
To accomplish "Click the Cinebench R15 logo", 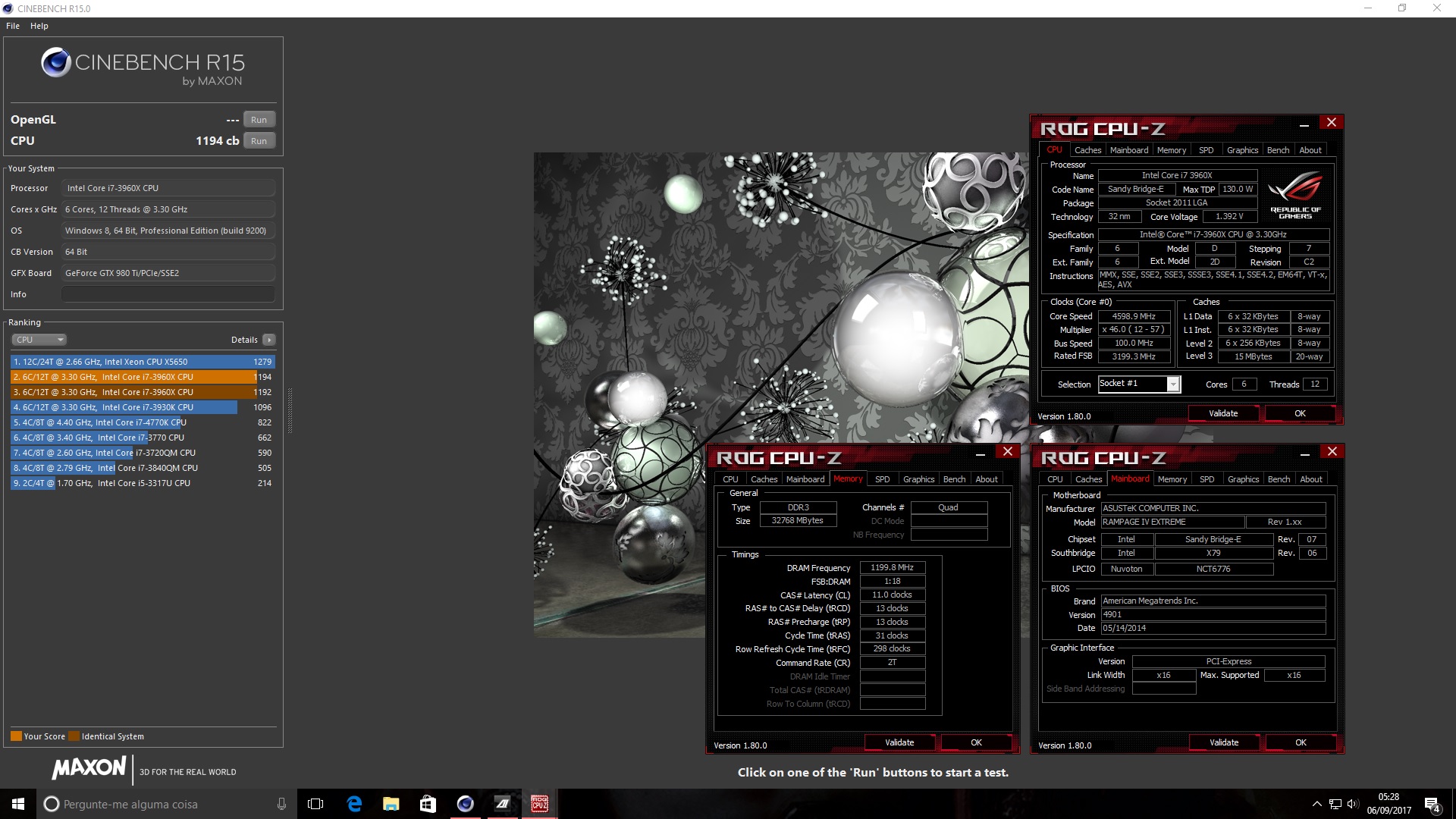I will click(x=143, y=67).
